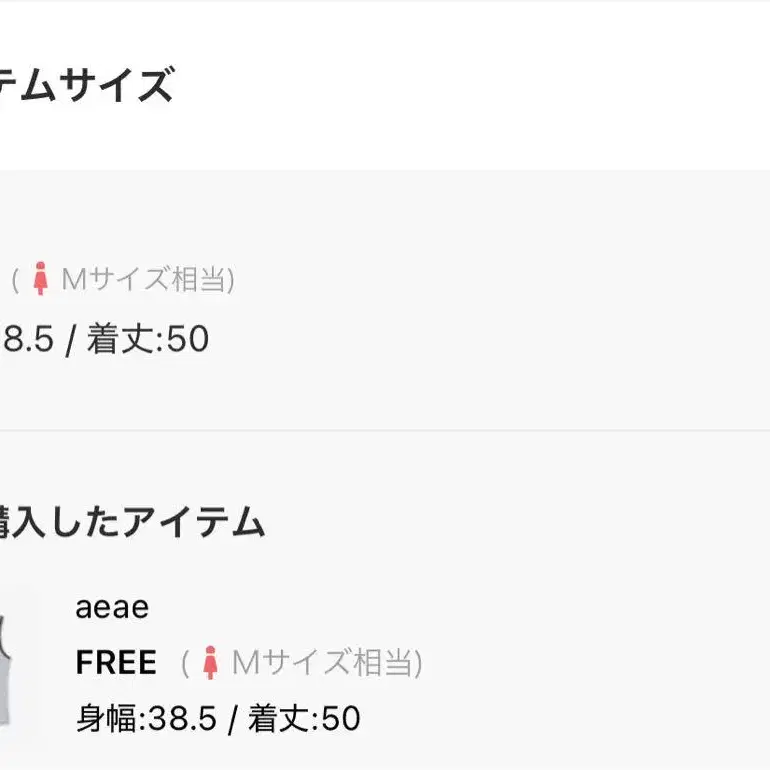Open the aeae brand name link
This screenshot has width=770, height=770.
tap(112, 607)
